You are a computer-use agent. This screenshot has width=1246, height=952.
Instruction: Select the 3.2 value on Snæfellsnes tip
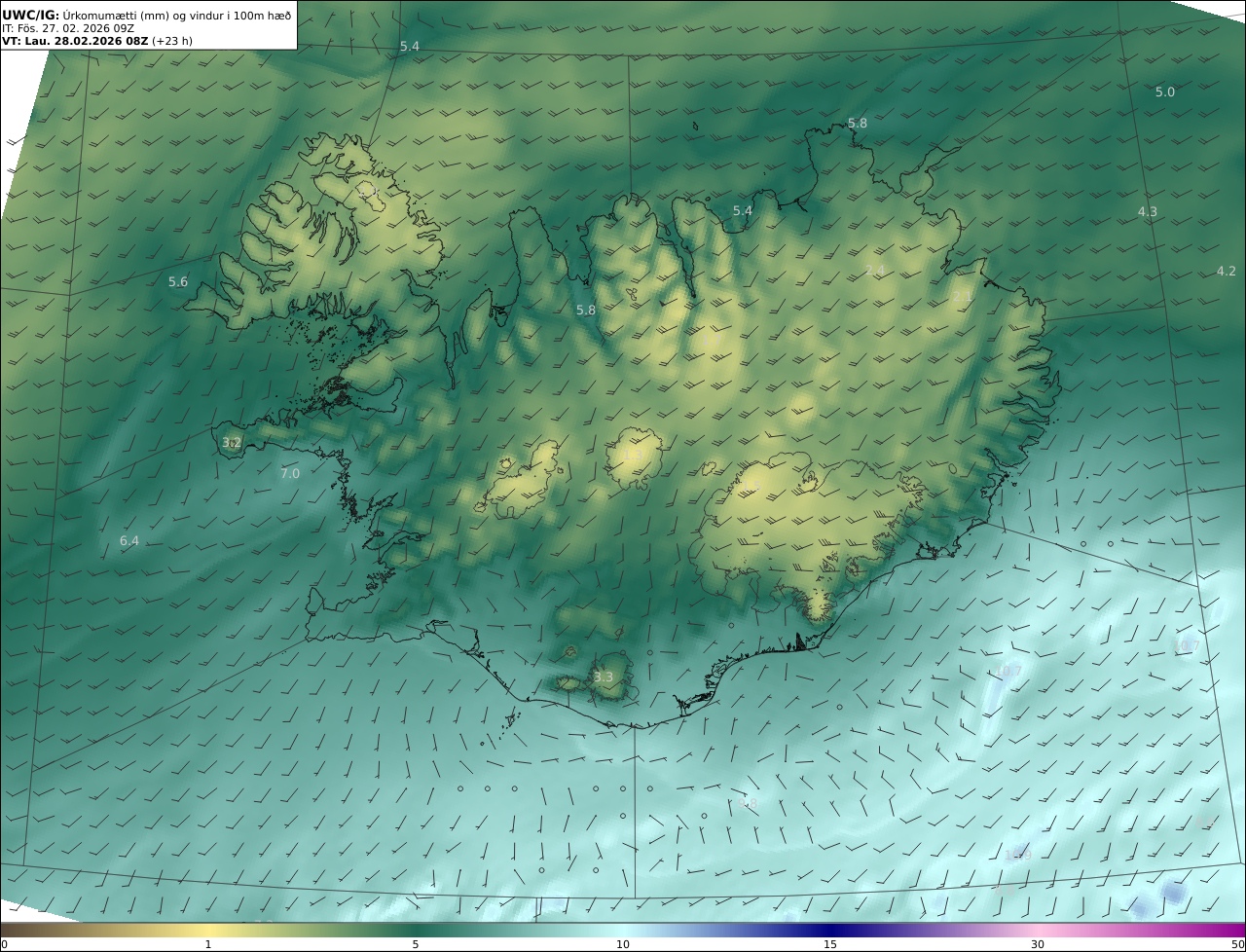[232, 443]
